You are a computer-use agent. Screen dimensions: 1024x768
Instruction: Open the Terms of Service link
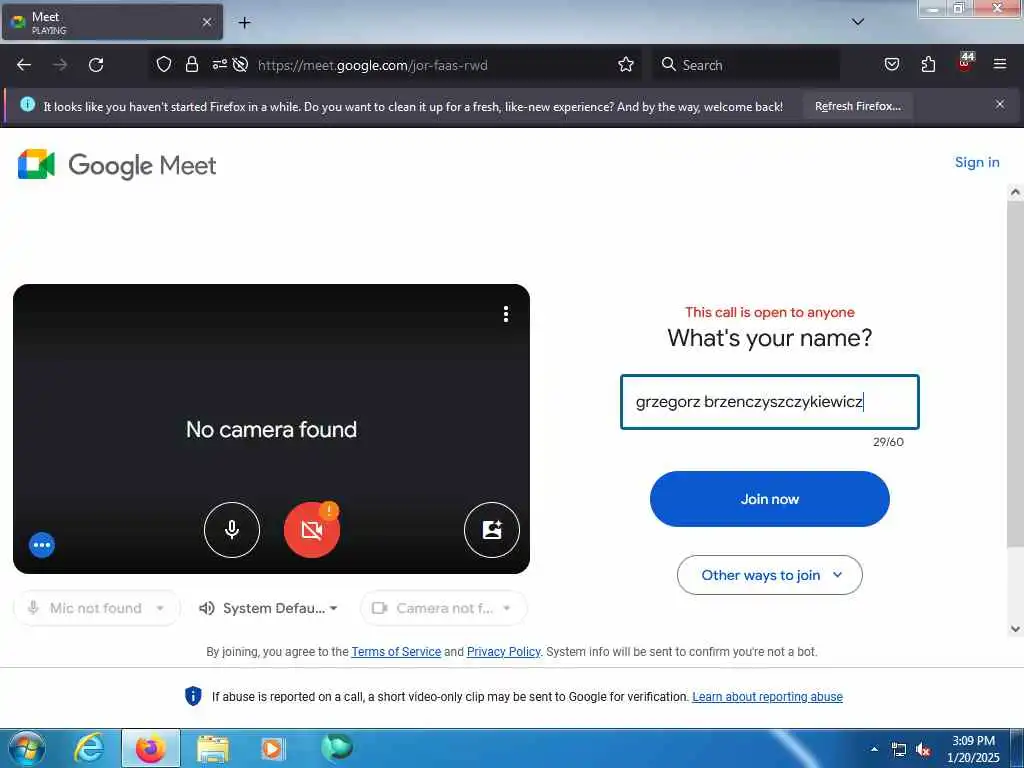[x=396, y=652]
